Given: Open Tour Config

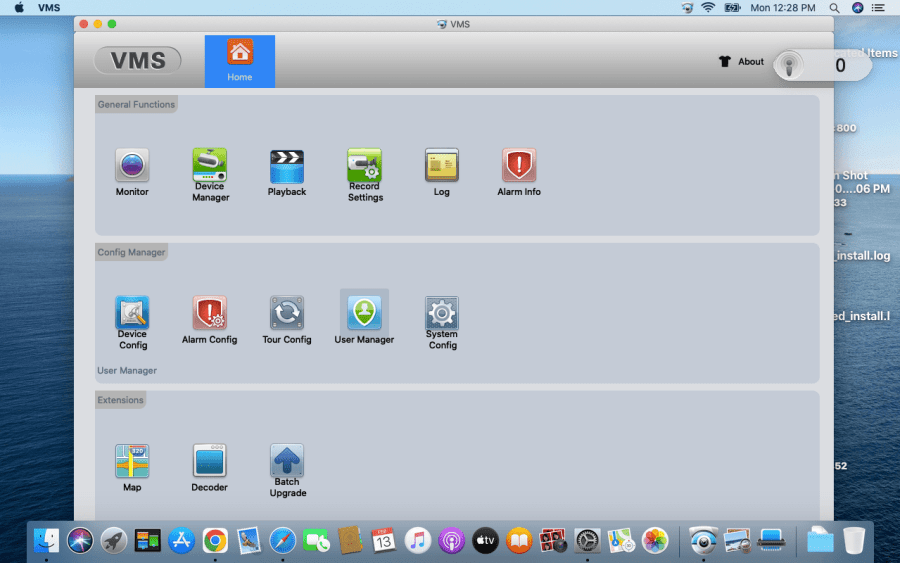Looking at the screenshot, I should [287, 314].
